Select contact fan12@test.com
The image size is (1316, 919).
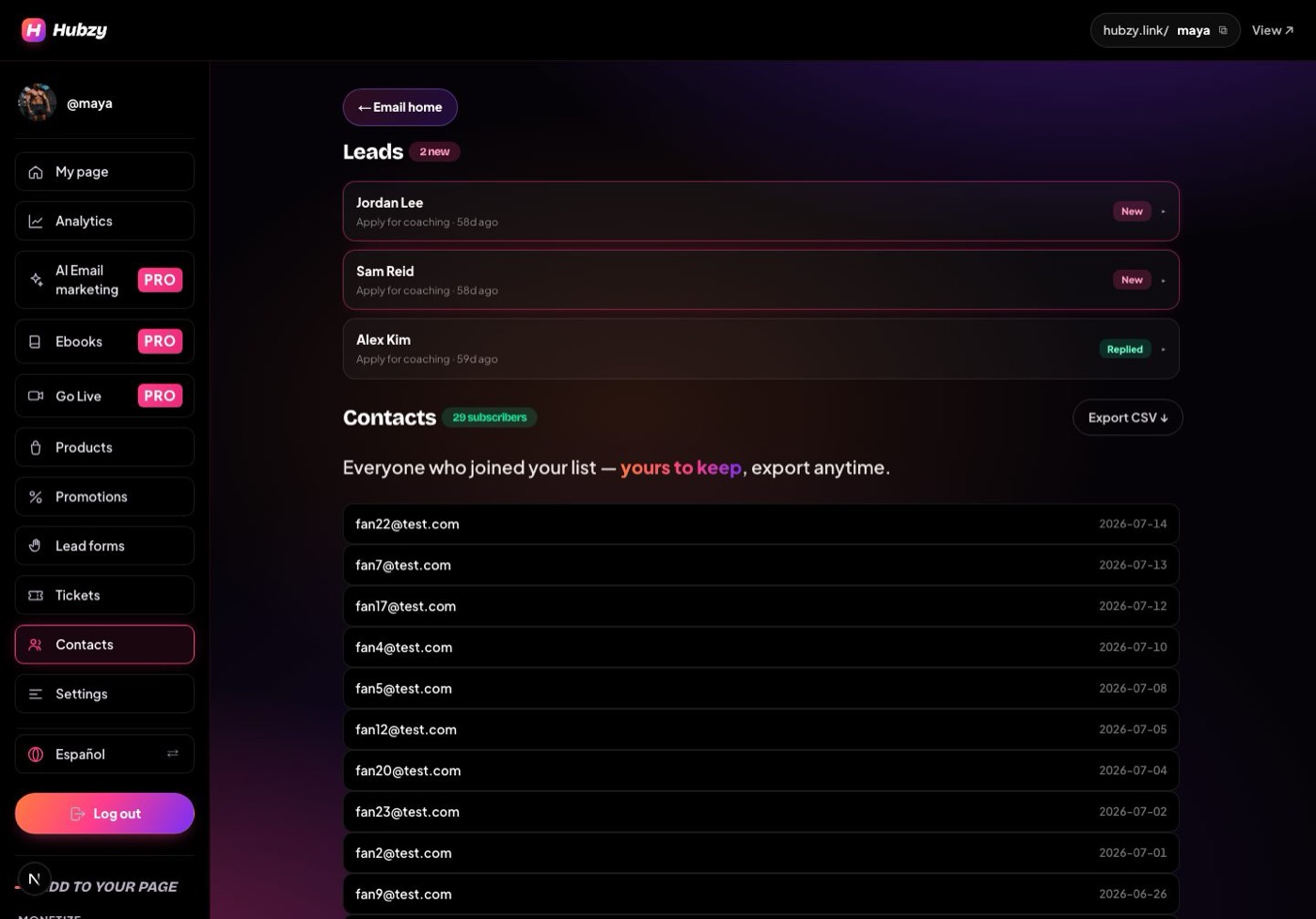[x=761, y=729]
